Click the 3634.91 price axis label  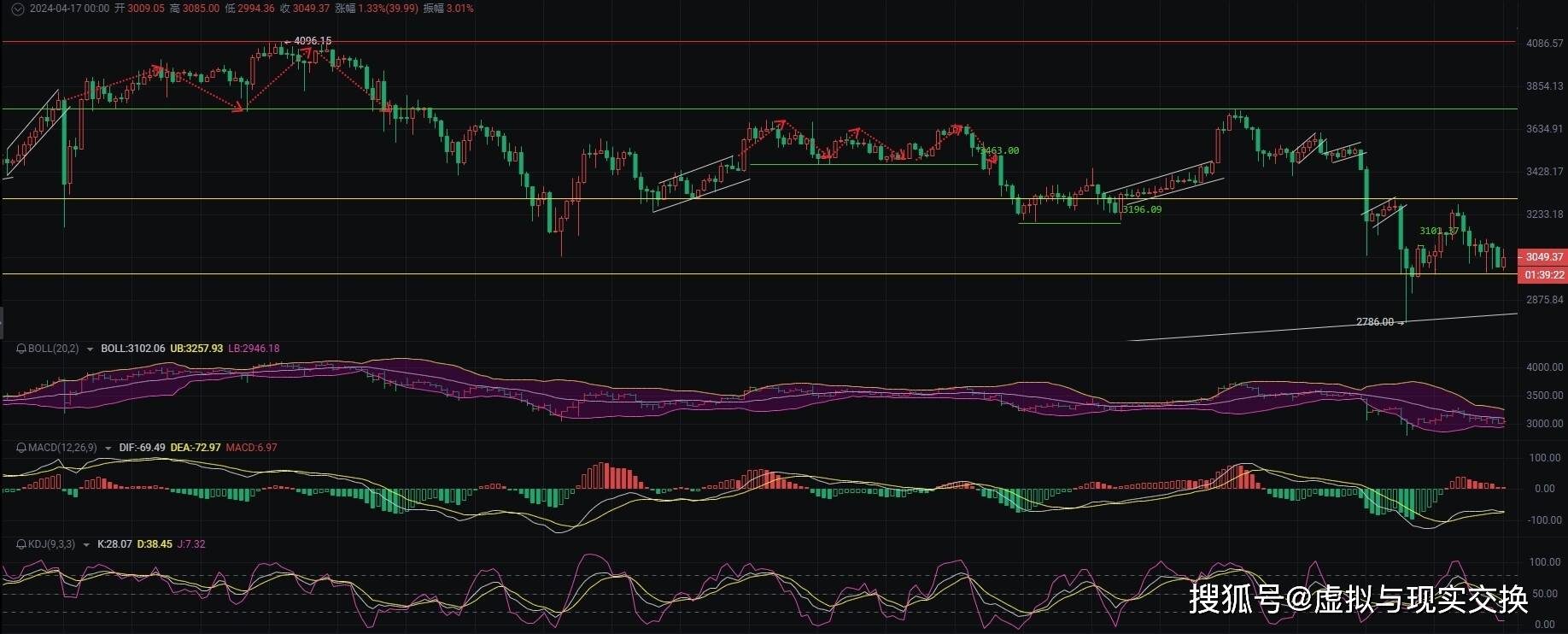point(1545,129)
